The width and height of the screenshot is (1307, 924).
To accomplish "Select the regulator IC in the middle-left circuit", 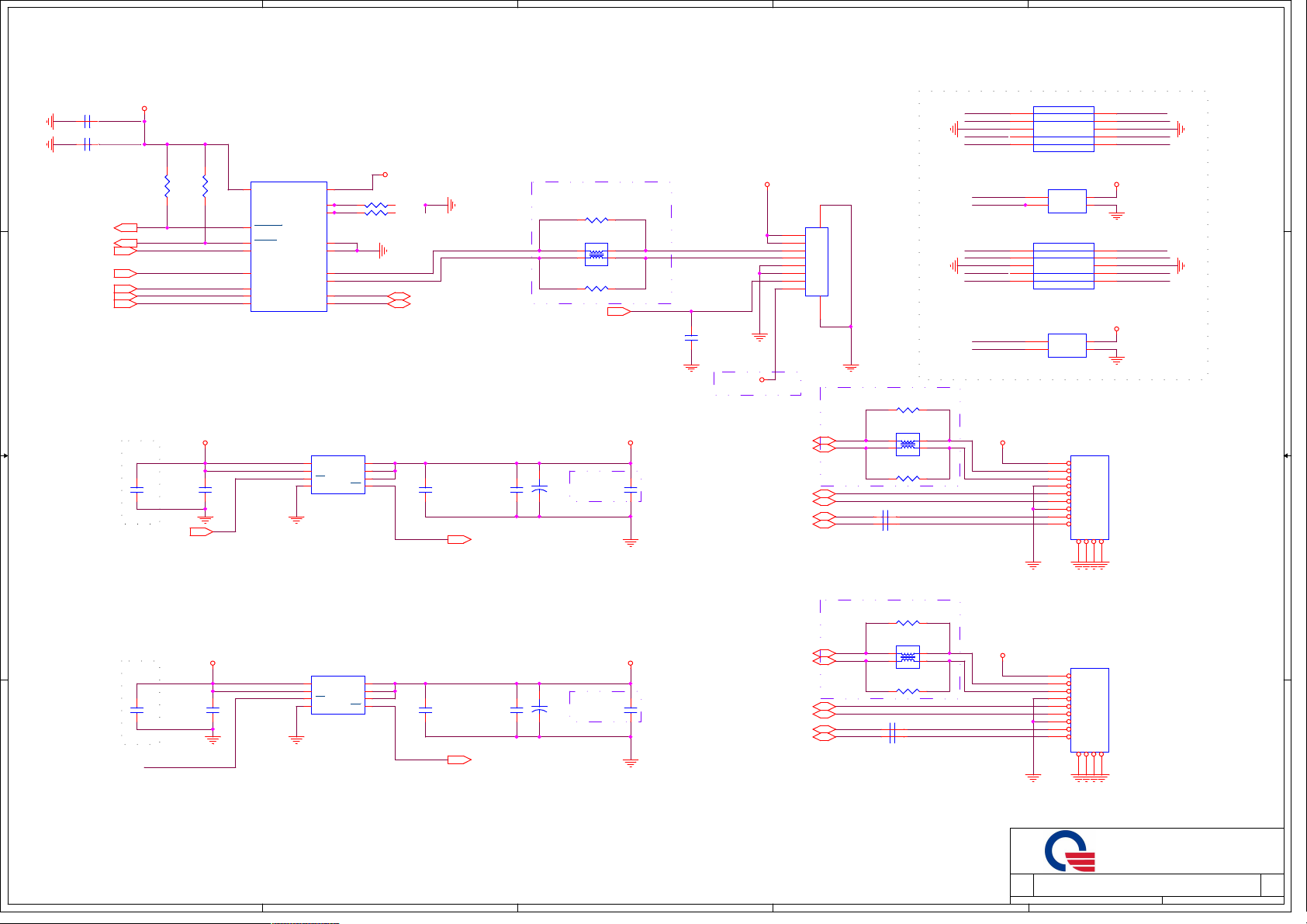I will point(338,475).
